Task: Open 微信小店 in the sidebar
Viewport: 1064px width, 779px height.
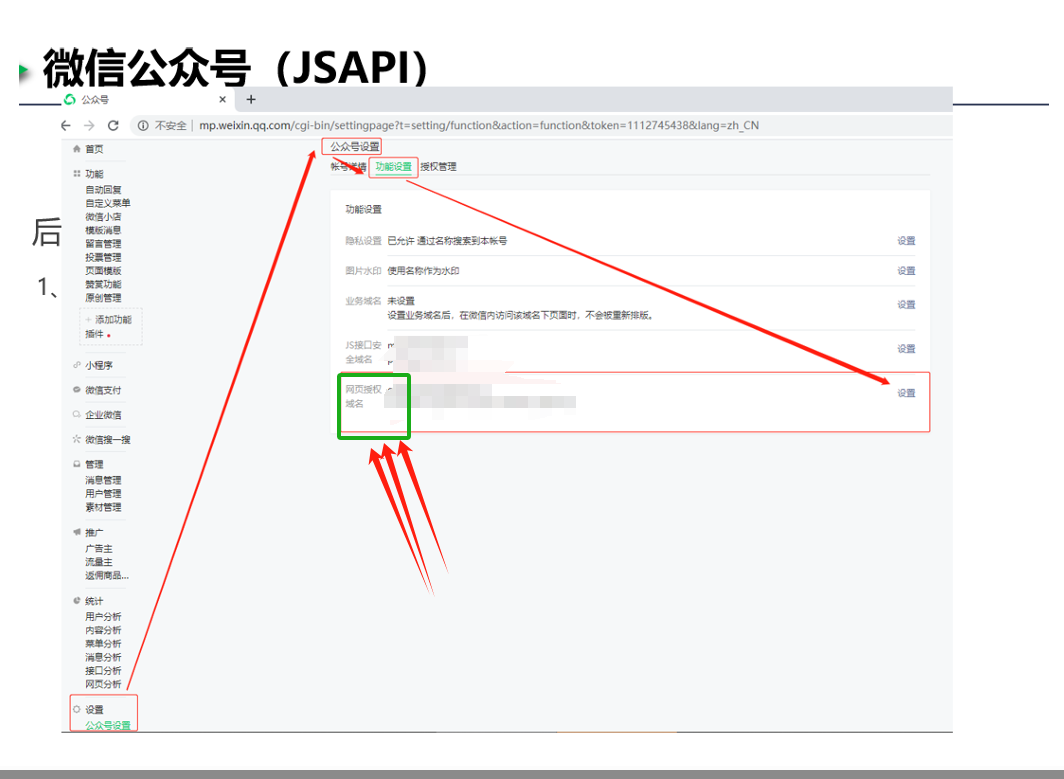Action: tap(103, 216)
